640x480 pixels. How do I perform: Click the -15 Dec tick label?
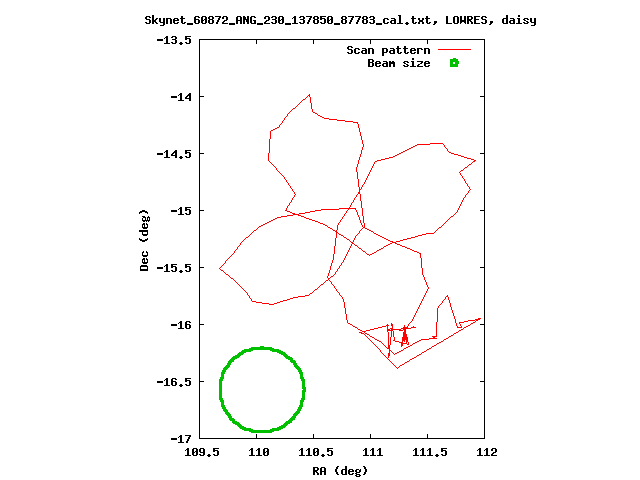point(181,211)
